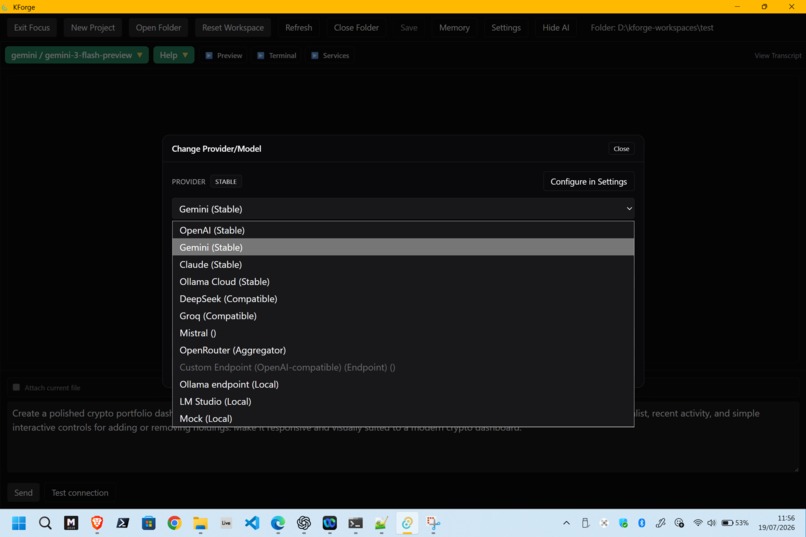This screenshot has height=537, width=806.
Task: Collapse the Gemini (Stable) provider combo box
Action: 403,209
